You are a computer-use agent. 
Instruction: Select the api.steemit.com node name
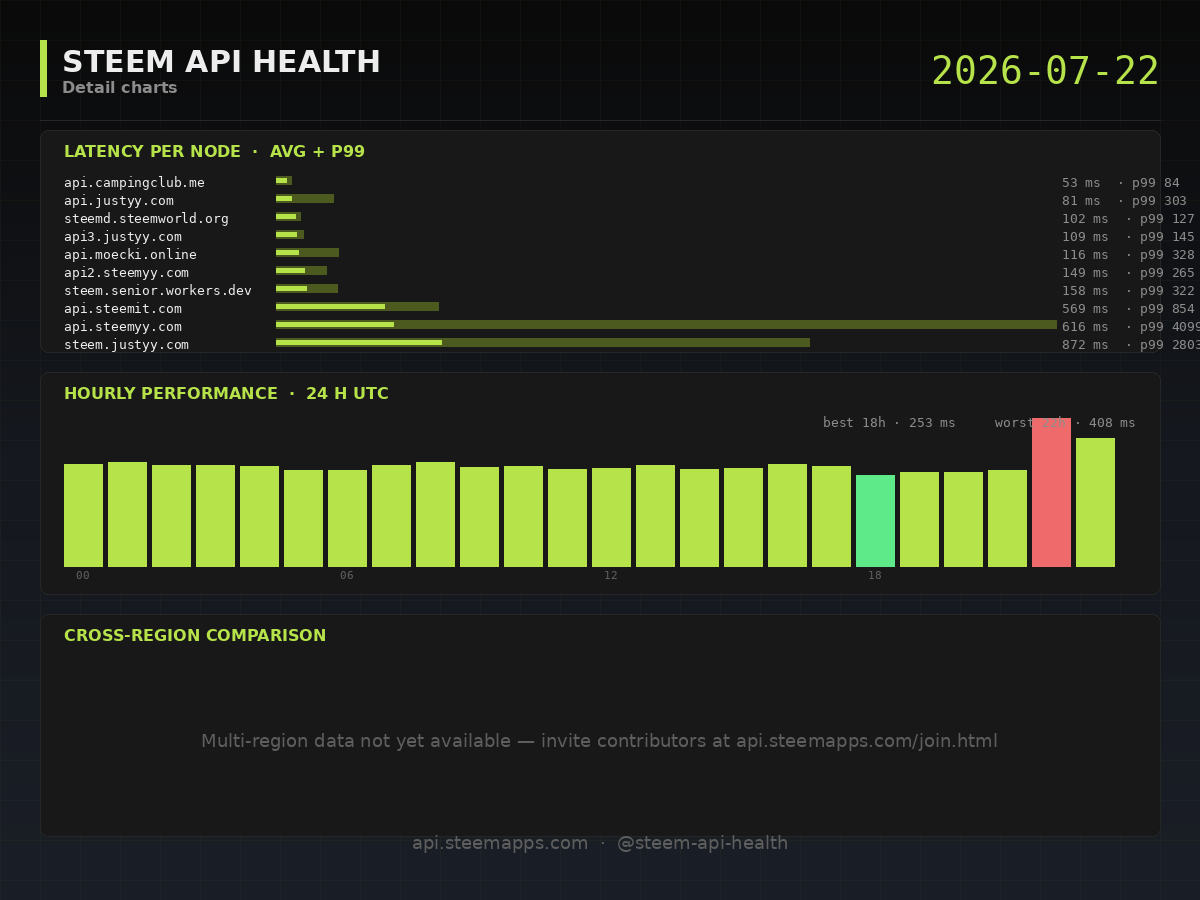coord(123,309)
